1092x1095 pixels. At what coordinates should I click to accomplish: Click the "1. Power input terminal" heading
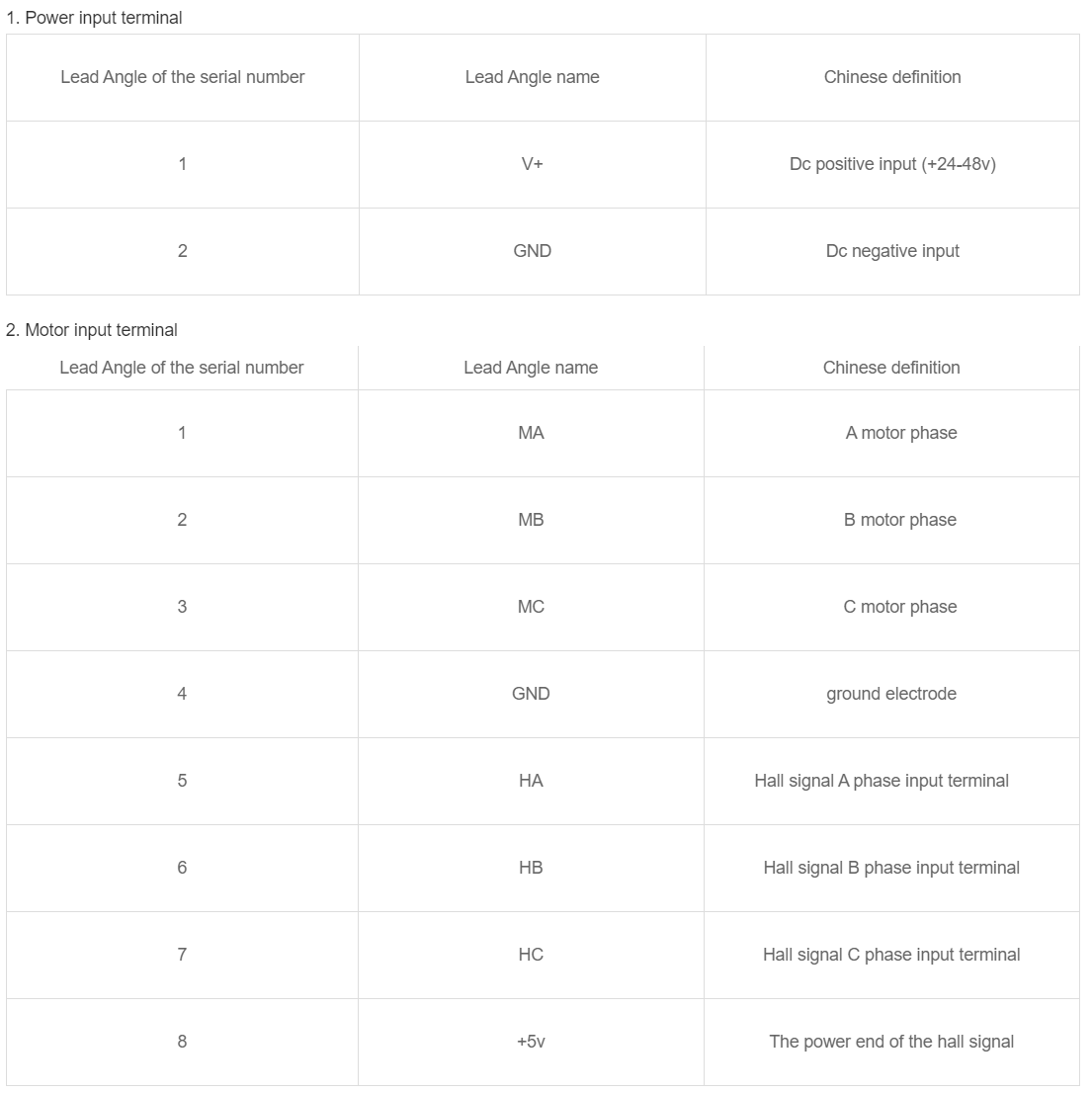[x=94, y=18]
